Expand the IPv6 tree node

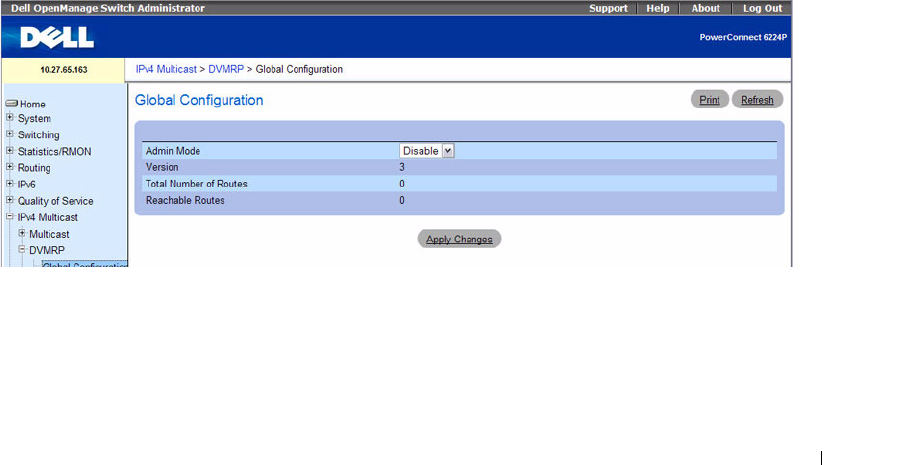click(10, 184)
